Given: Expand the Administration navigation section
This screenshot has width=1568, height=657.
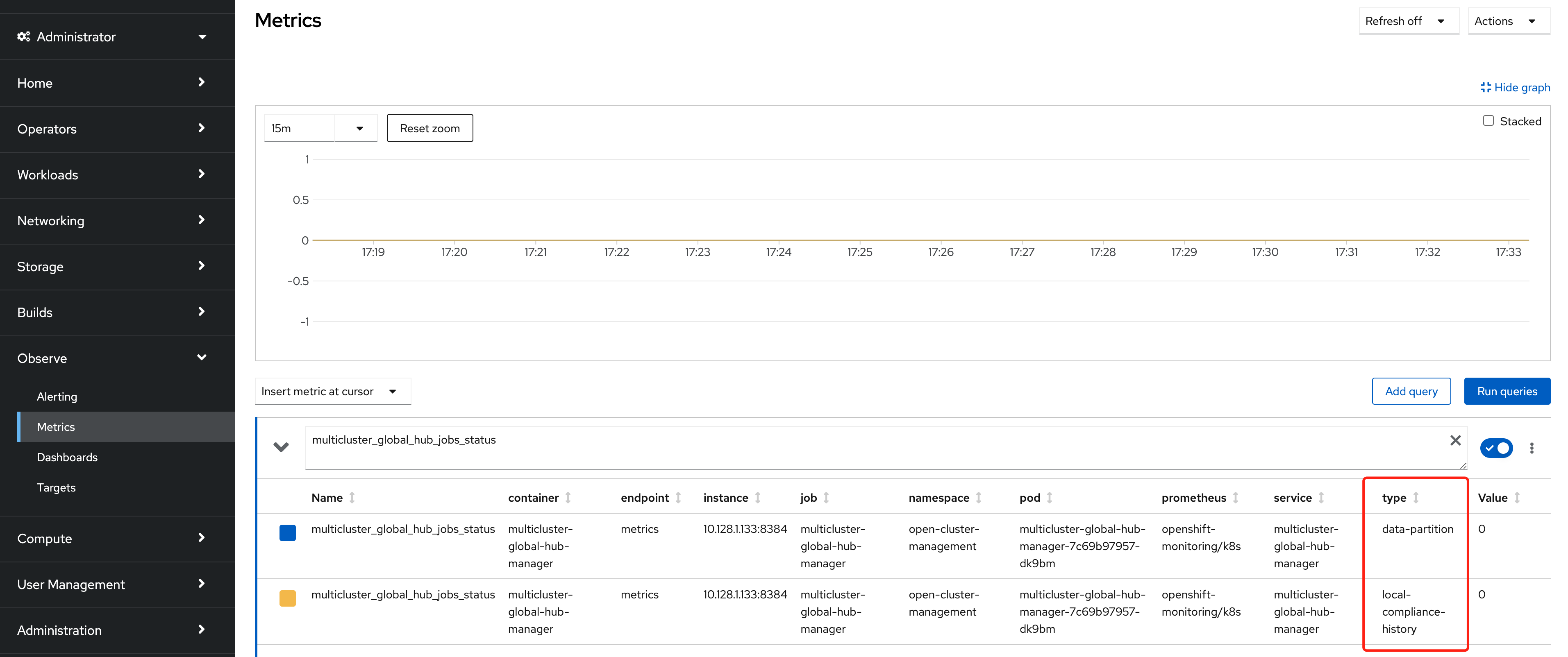Looking at the screenshot, I should pos(118,630).
